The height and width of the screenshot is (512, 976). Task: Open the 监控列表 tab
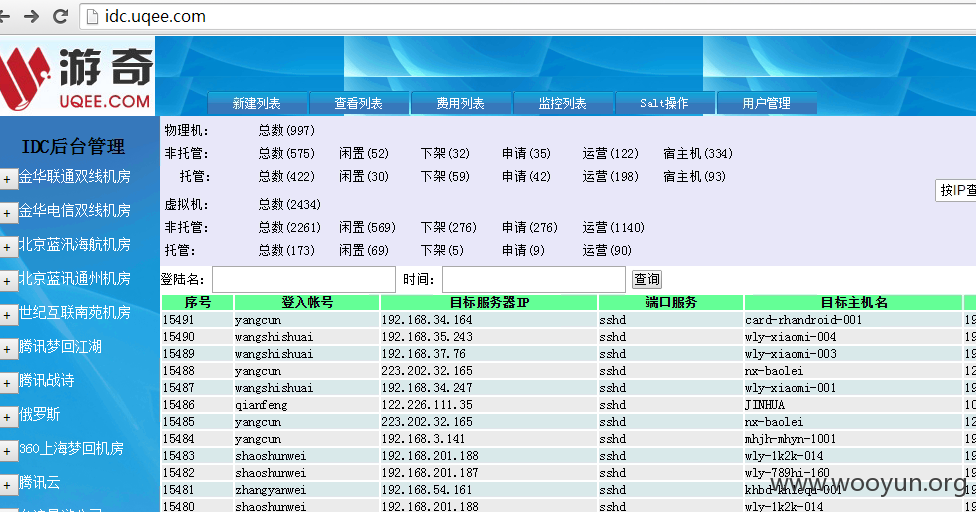563,103
